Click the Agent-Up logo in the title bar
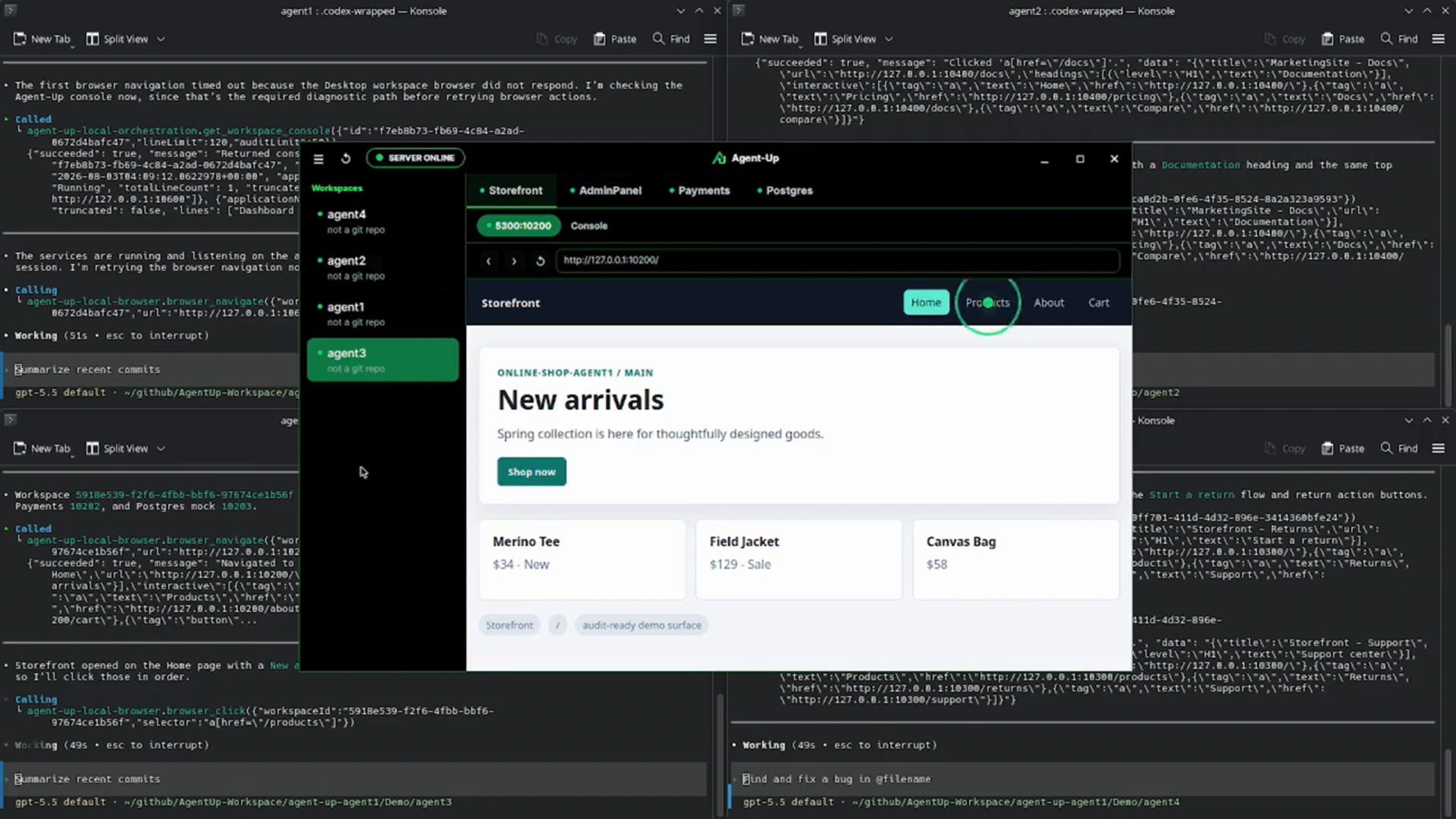This screenshot has height=819, width=1456. coord(718,158)
